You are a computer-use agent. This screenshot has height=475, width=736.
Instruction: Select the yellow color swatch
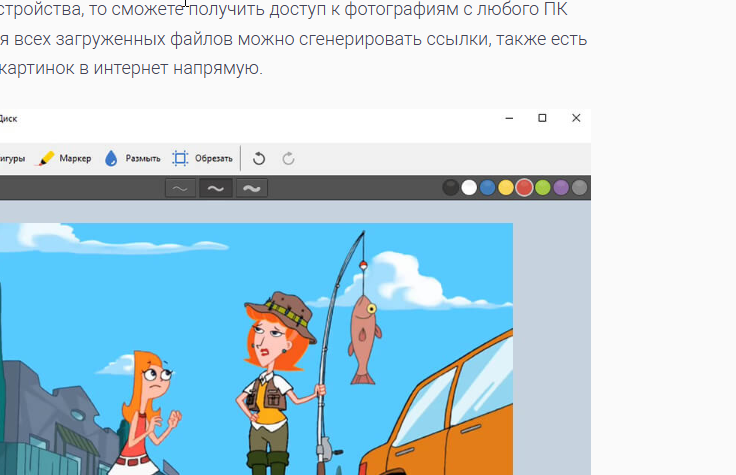506,188
